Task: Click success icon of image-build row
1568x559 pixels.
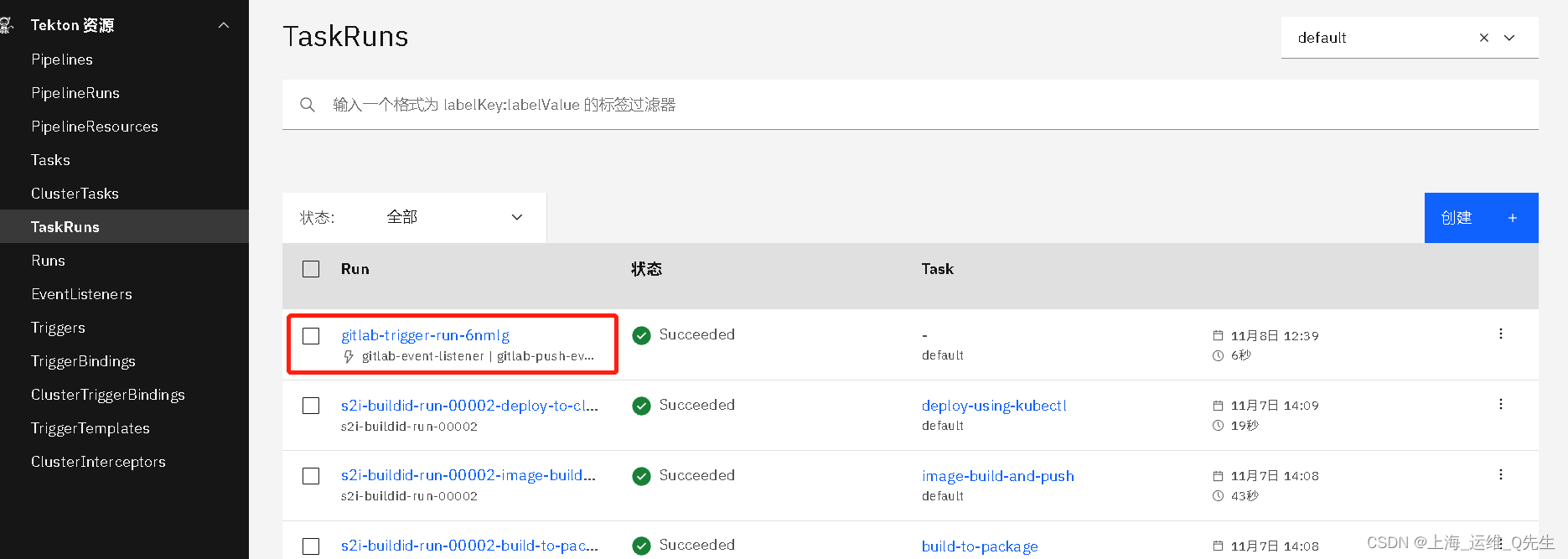Action: [x=642, y=476]
